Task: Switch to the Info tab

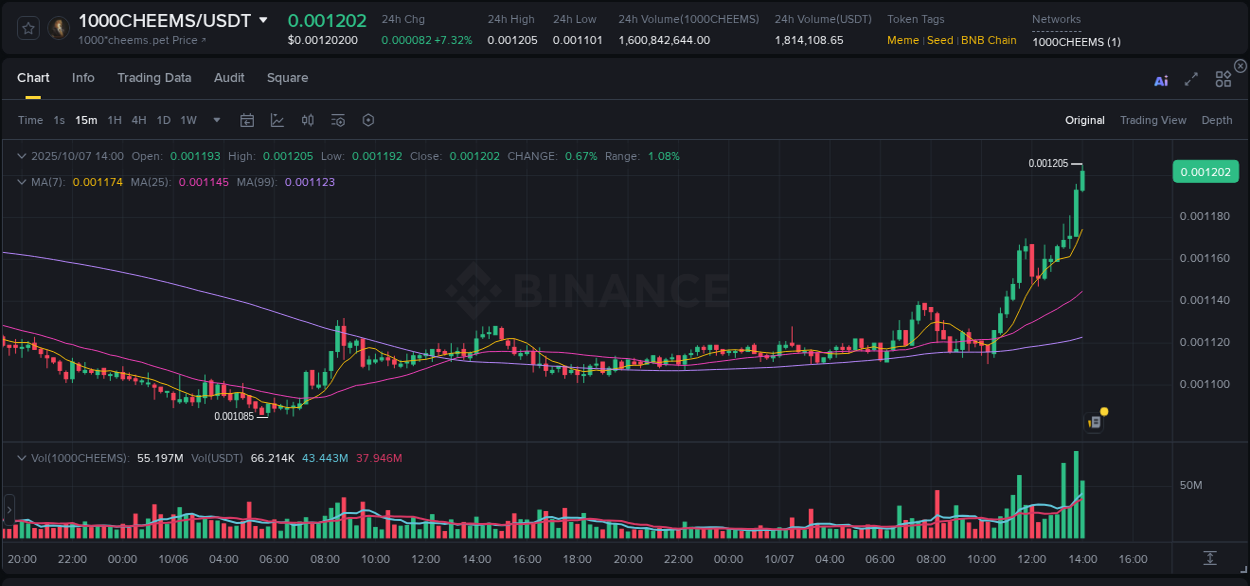Action: (x=83, y=77)
